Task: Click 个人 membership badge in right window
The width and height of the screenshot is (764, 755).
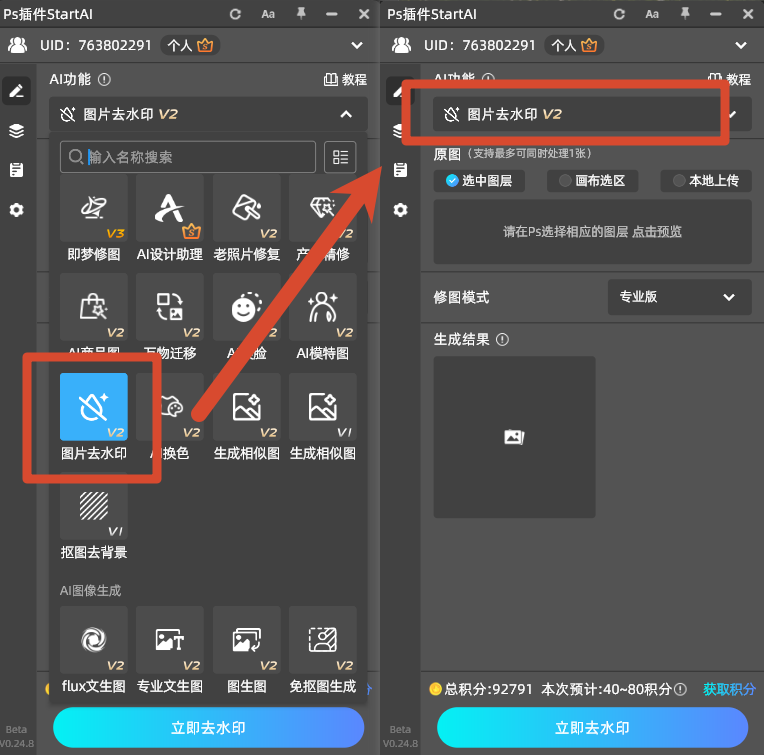Action: coord(574,45)
